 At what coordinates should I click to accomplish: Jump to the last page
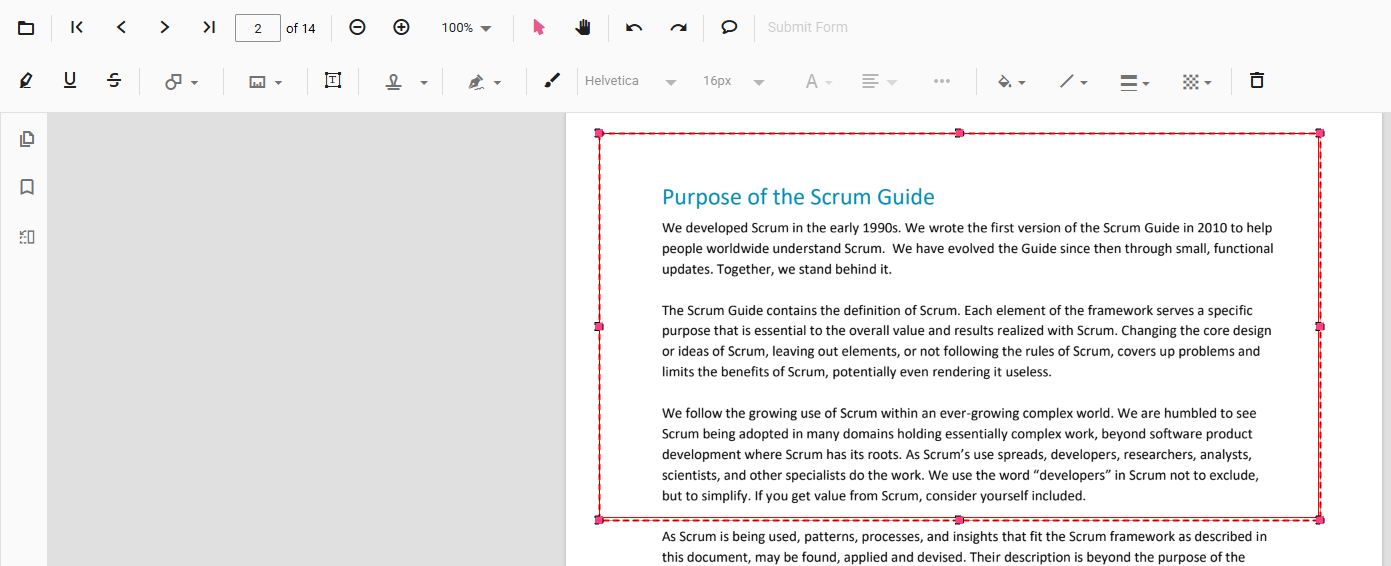209,28
